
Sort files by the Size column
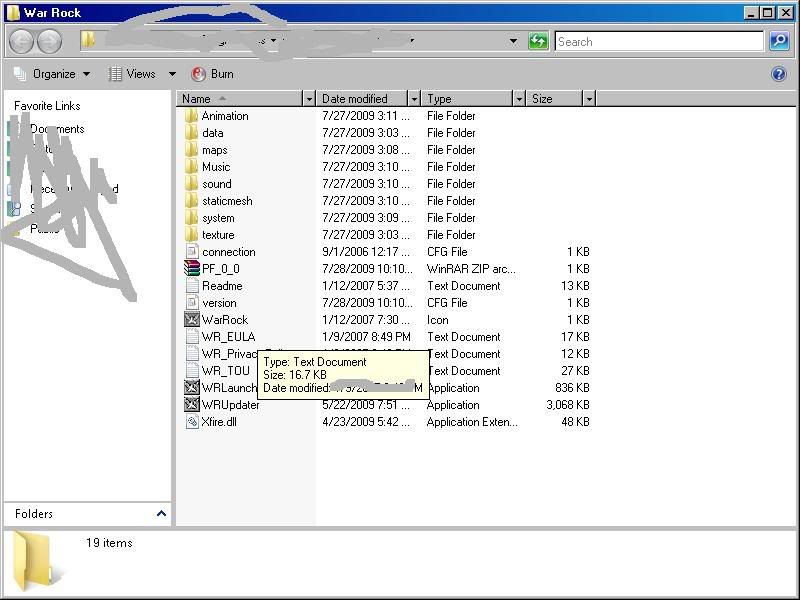point(556,98)
